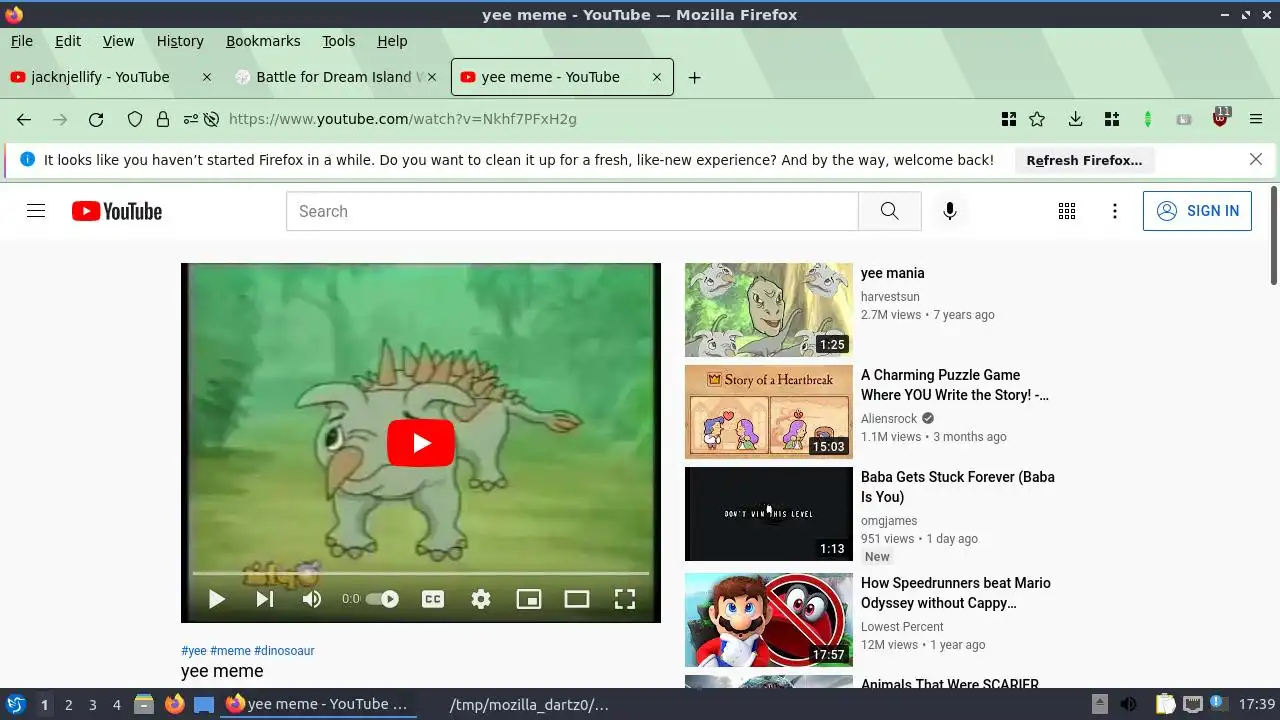
Task: Open the site permissions icon in the URL bar
Action: point(190,119)
